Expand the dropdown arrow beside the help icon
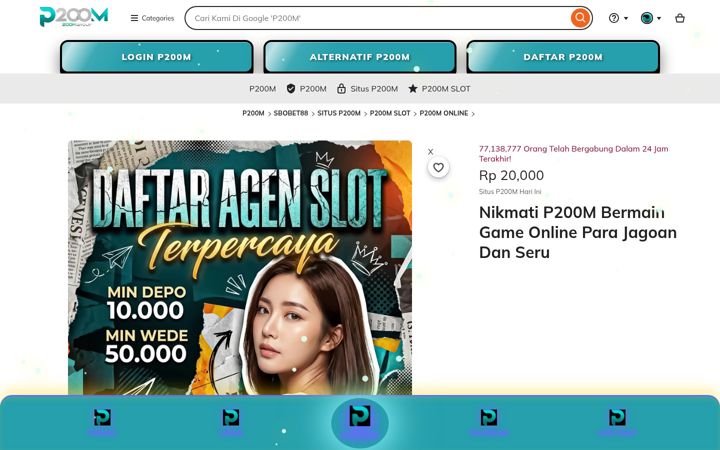720x450 pixels. coord(626,18)
